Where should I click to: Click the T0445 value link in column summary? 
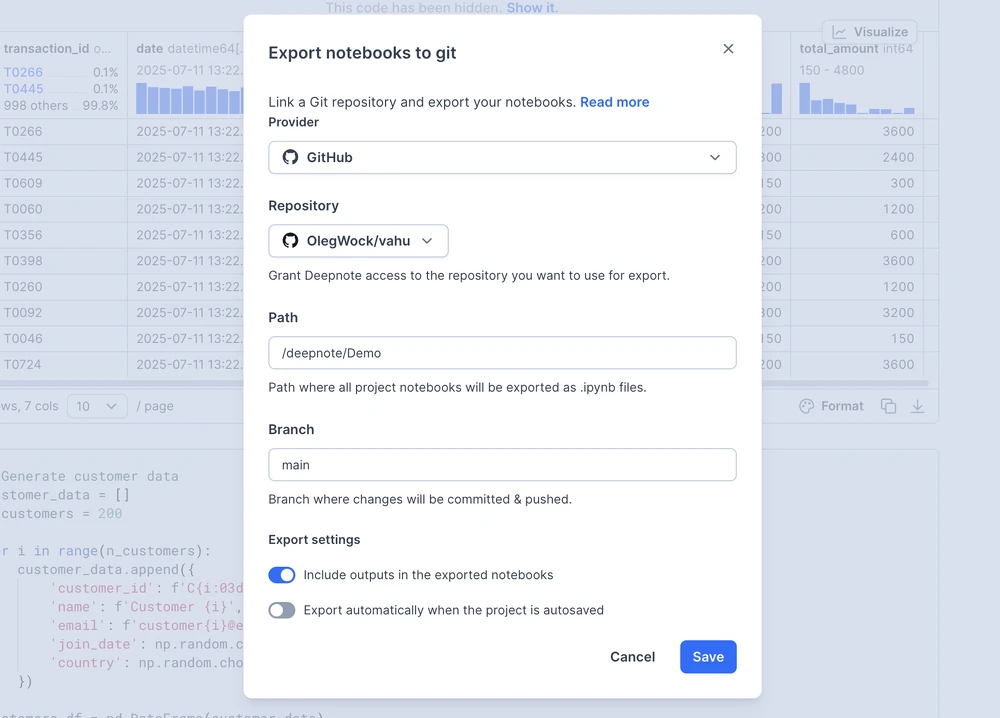[x=24, y=89]
